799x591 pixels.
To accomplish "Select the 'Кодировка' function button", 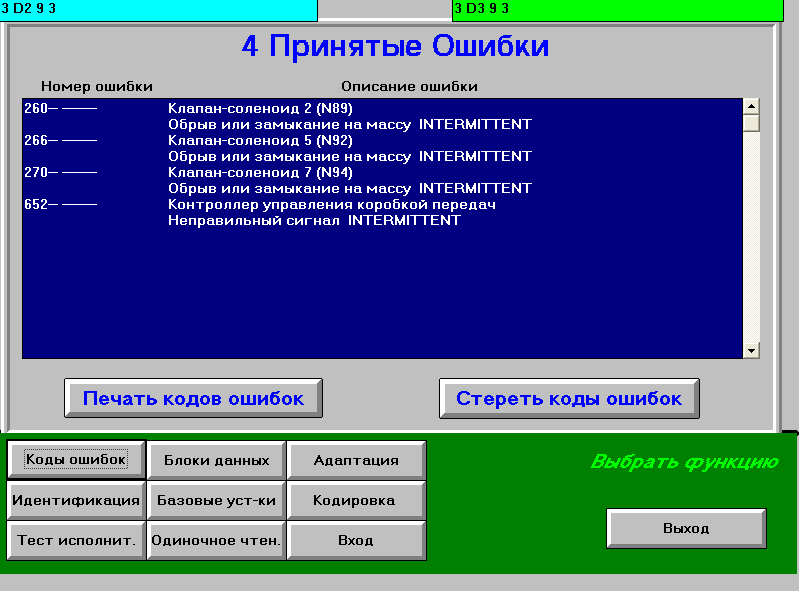I will (x=356, y=500).
